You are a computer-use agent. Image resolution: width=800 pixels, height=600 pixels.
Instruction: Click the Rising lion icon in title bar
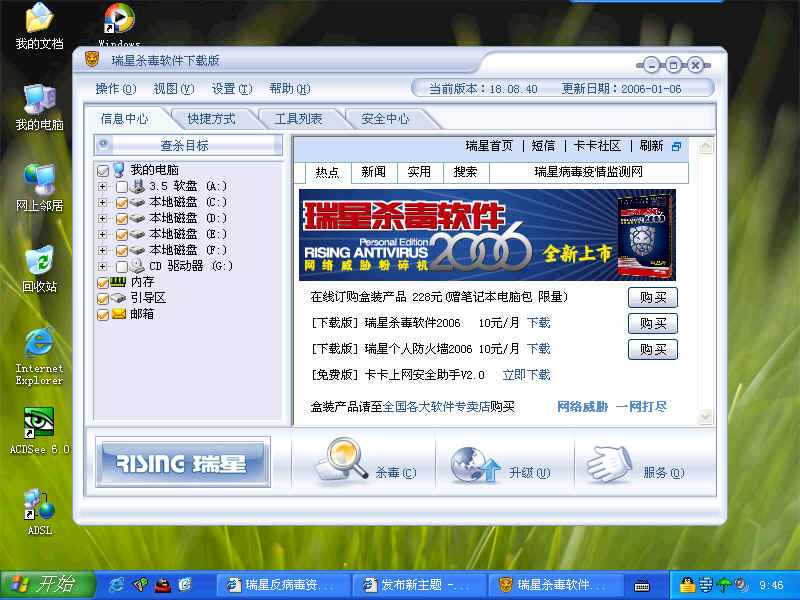point(92,59)
